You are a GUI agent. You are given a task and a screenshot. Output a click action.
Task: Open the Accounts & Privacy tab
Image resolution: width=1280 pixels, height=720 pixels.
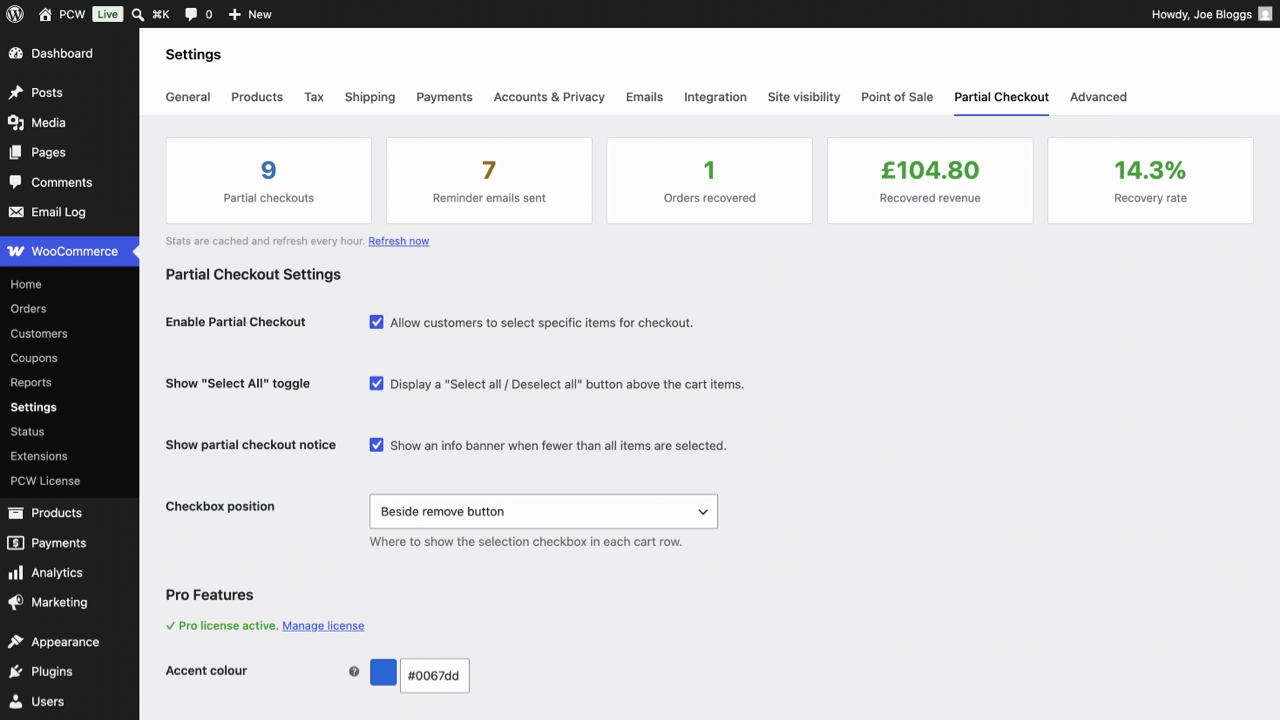coord(549,97)
